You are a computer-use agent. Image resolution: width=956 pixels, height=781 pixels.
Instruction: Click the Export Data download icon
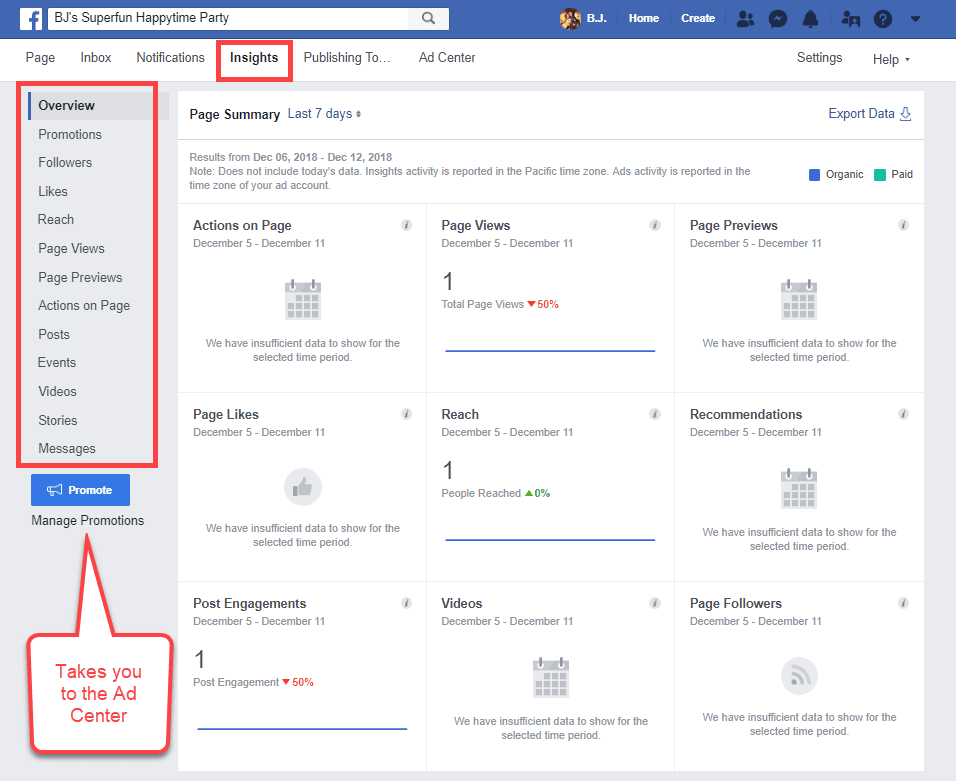pos(906,114)
